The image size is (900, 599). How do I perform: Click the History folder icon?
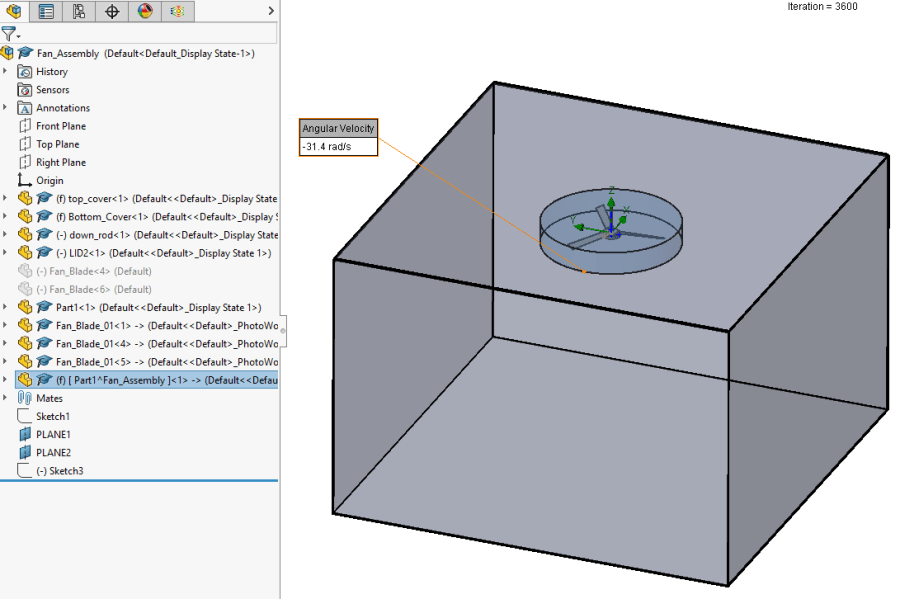[x=25, y=72]
